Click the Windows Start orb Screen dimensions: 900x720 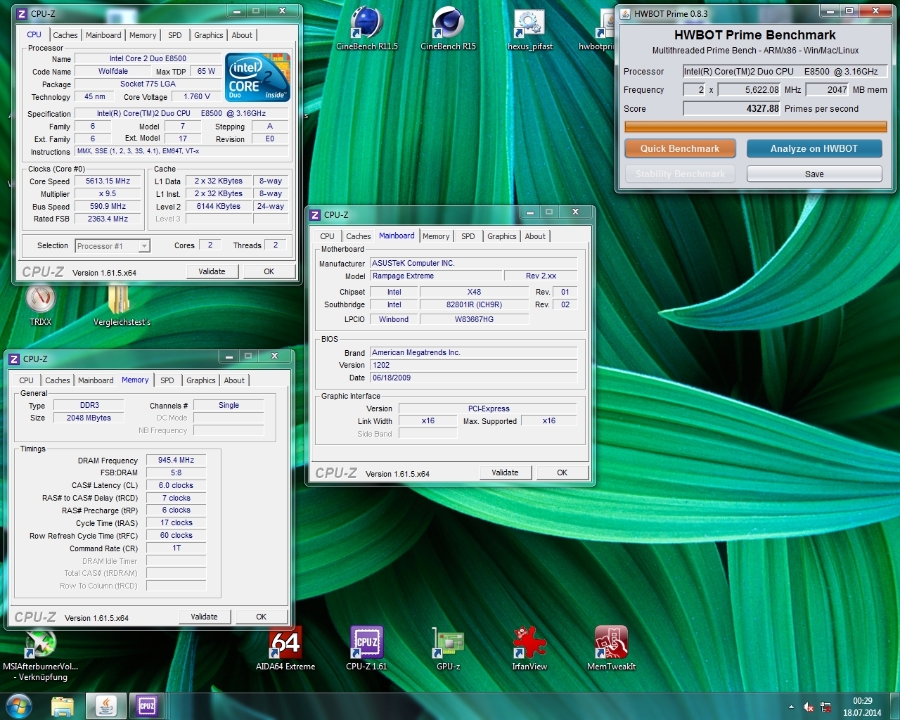[18, 706]
